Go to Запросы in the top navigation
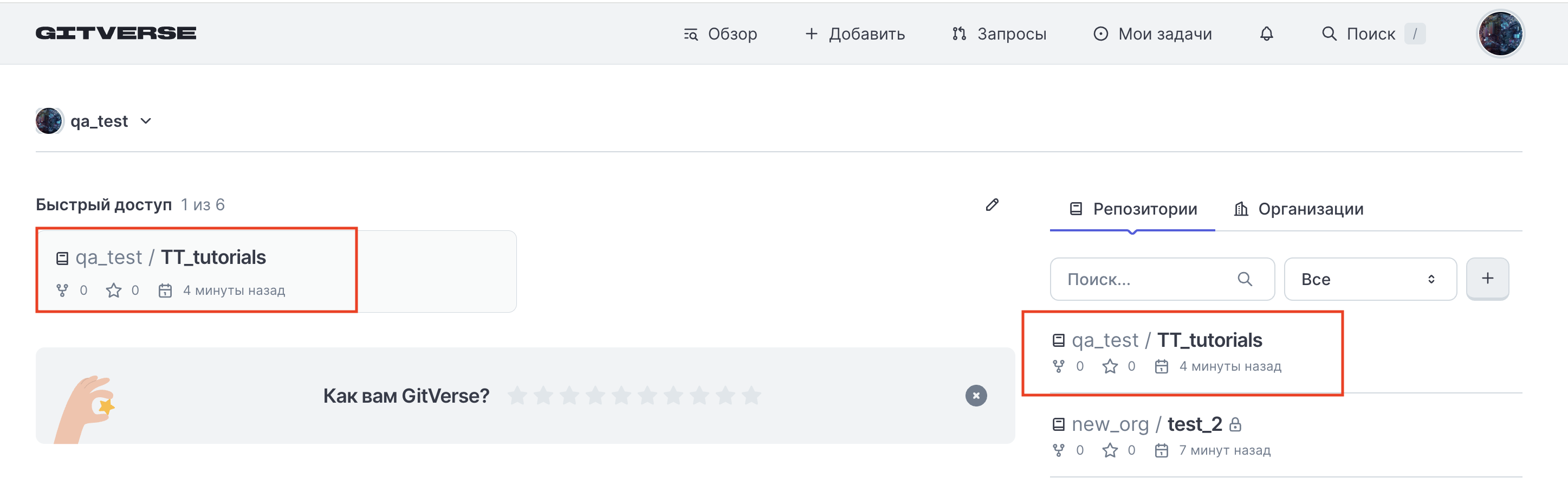1568x478 pixels. pos(999,34)
